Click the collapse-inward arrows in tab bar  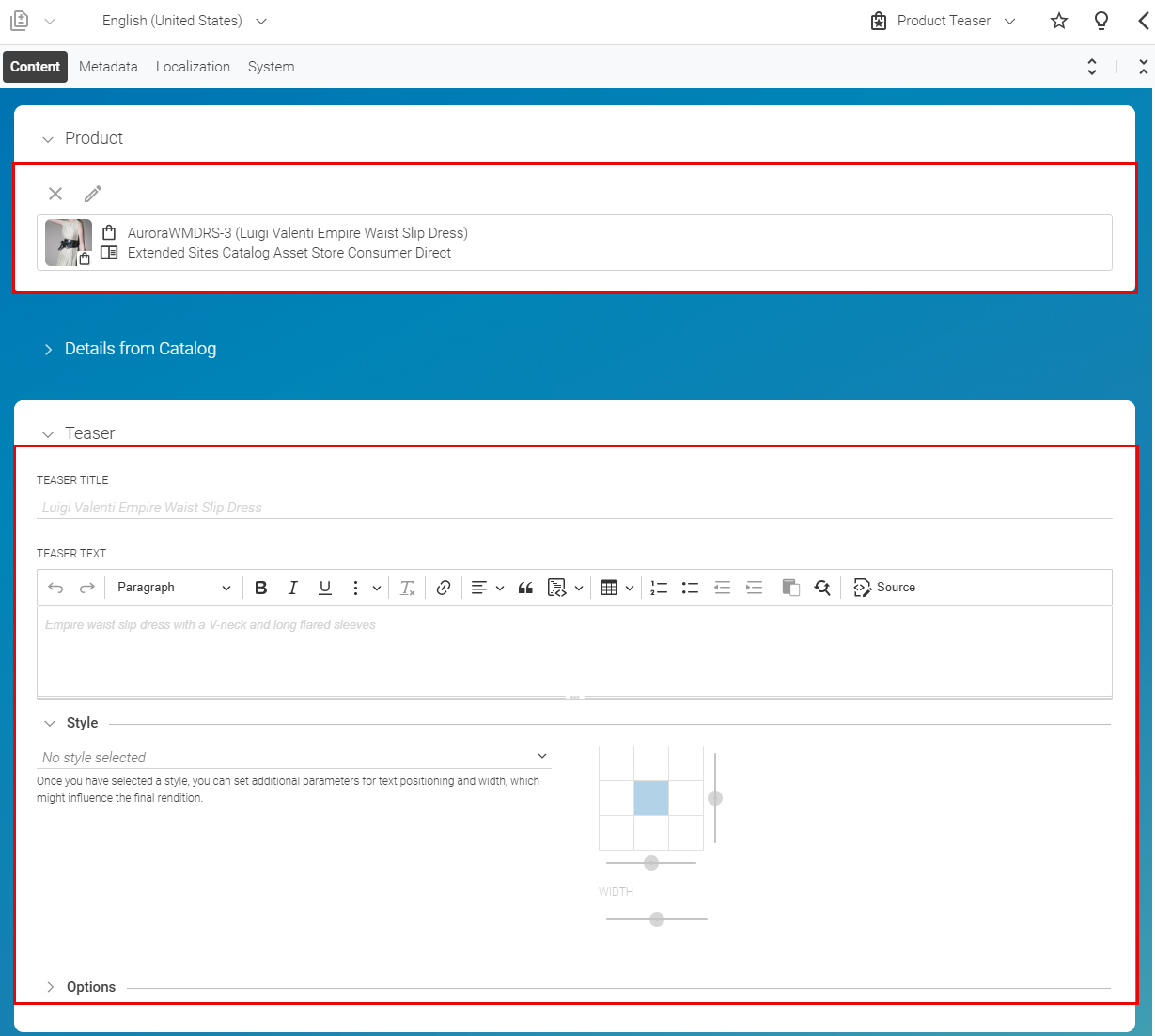tap(1143, 67)
